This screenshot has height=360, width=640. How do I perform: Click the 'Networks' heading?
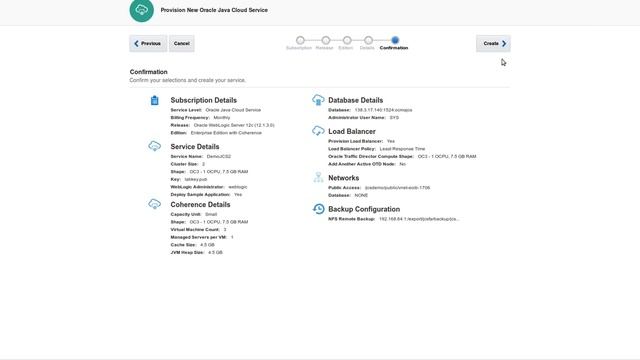pyautogui.click(x=344, y=178)
